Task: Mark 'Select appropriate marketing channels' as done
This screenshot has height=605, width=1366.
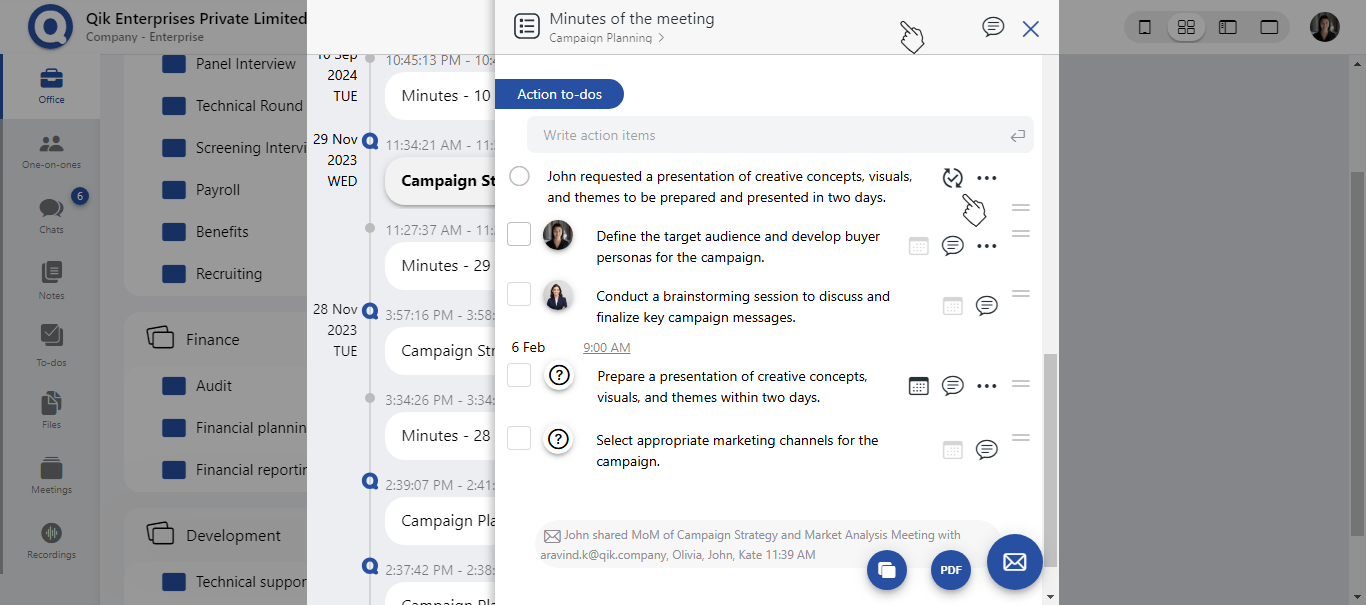Action: (x=519, y=438)
